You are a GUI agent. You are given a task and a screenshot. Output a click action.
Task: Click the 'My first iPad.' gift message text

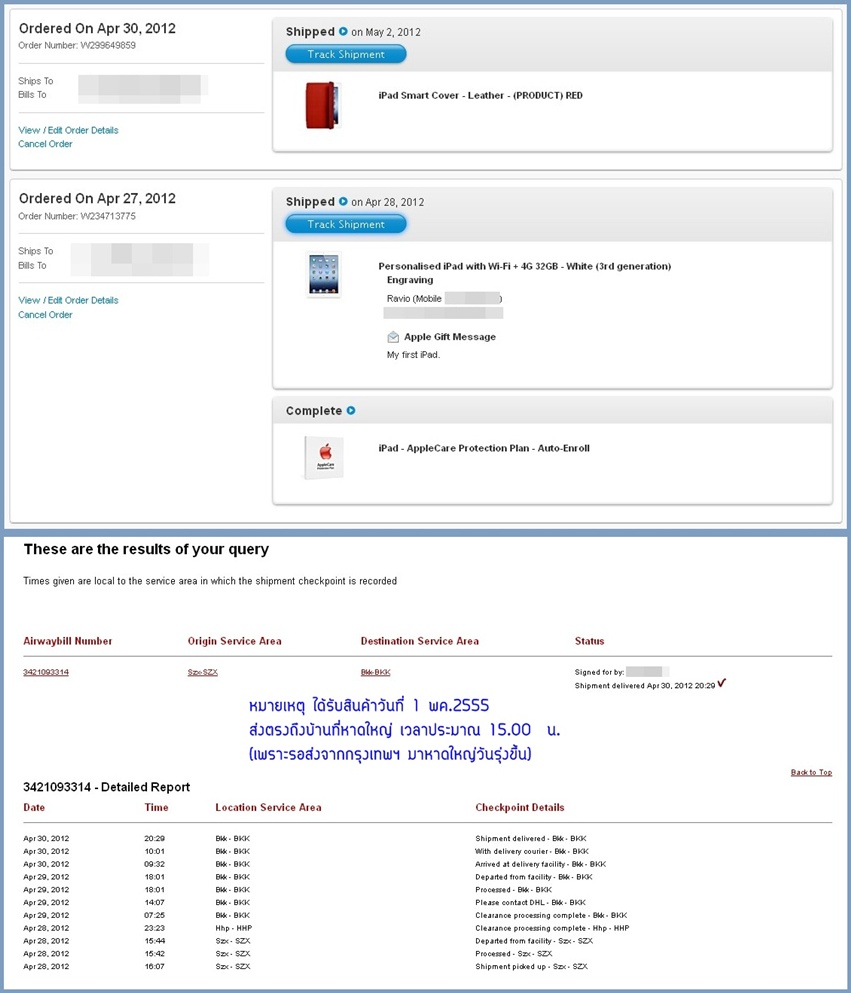pyautogui.click(x=413, y=355)
